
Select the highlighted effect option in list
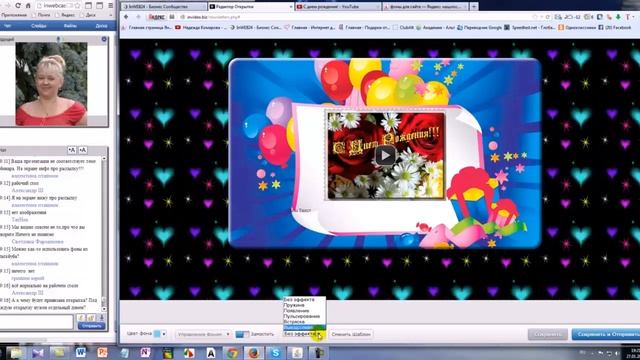pyautogui.click(x=304, y=327)
